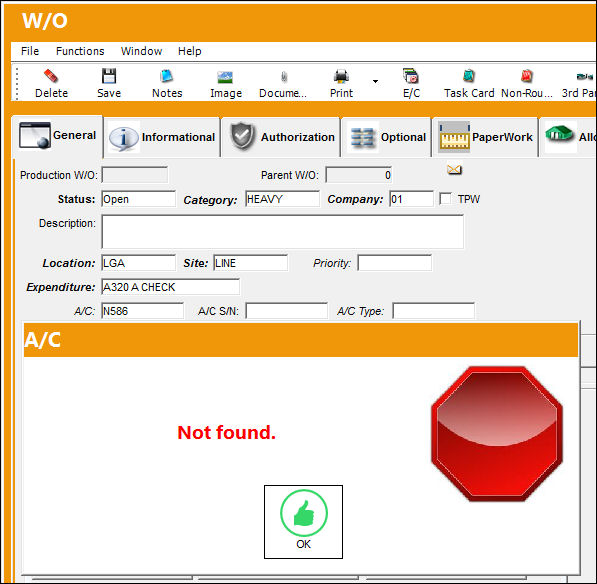
Task: Switch to the Authorization tab
Action: (281, 137)
